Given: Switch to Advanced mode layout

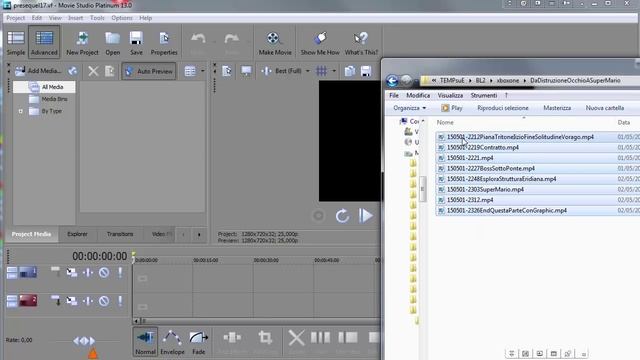Looking at the screenshot, I should (44, 42).
